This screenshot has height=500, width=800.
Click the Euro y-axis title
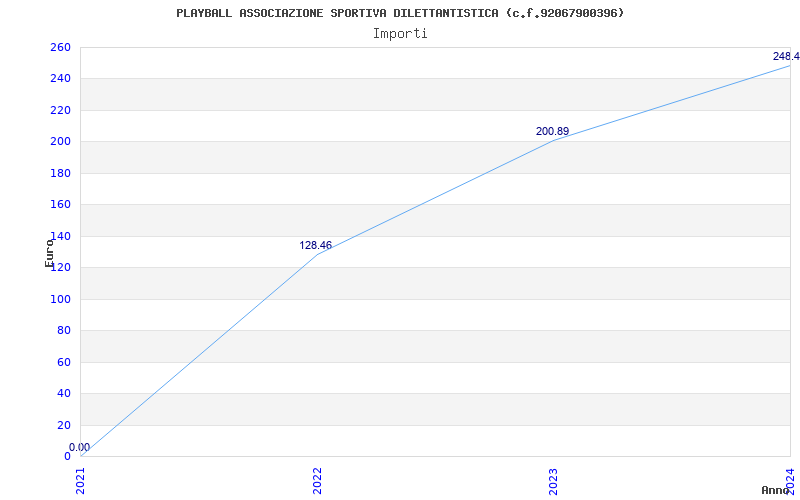click(49, 253)
